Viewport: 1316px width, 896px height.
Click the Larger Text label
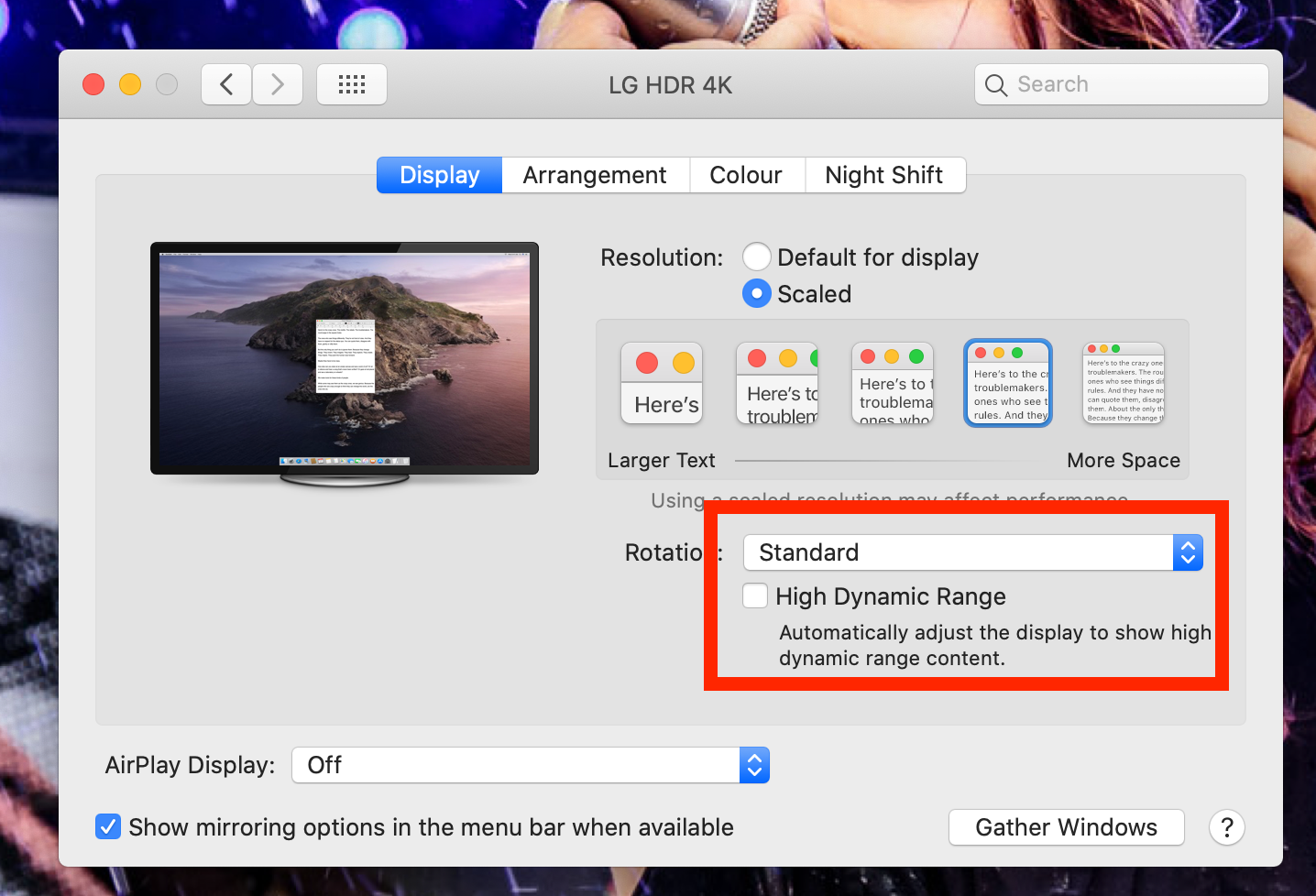662,460
